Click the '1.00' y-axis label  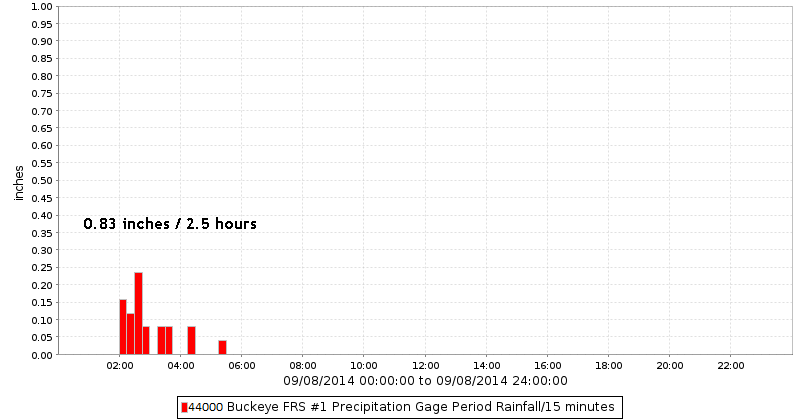tap(42, 7)
